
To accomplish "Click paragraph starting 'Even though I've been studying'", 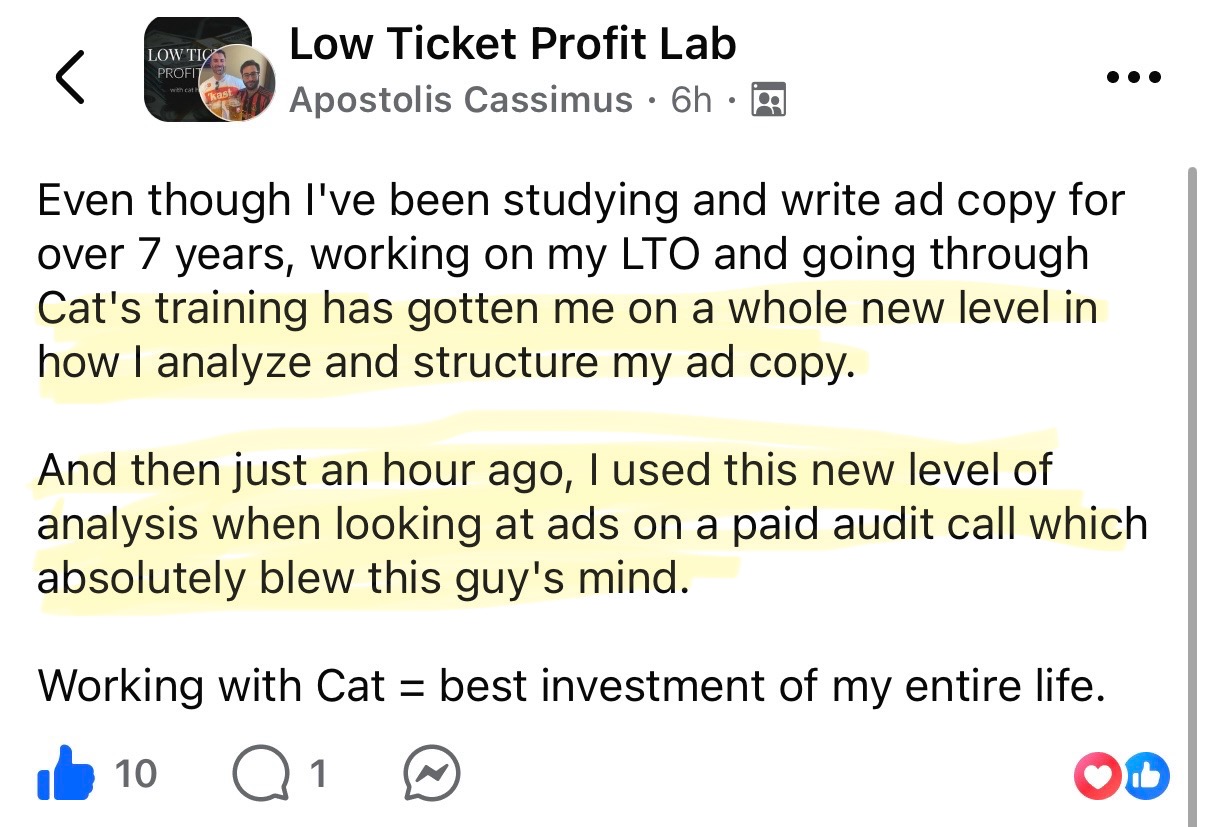I will (581, 282).
